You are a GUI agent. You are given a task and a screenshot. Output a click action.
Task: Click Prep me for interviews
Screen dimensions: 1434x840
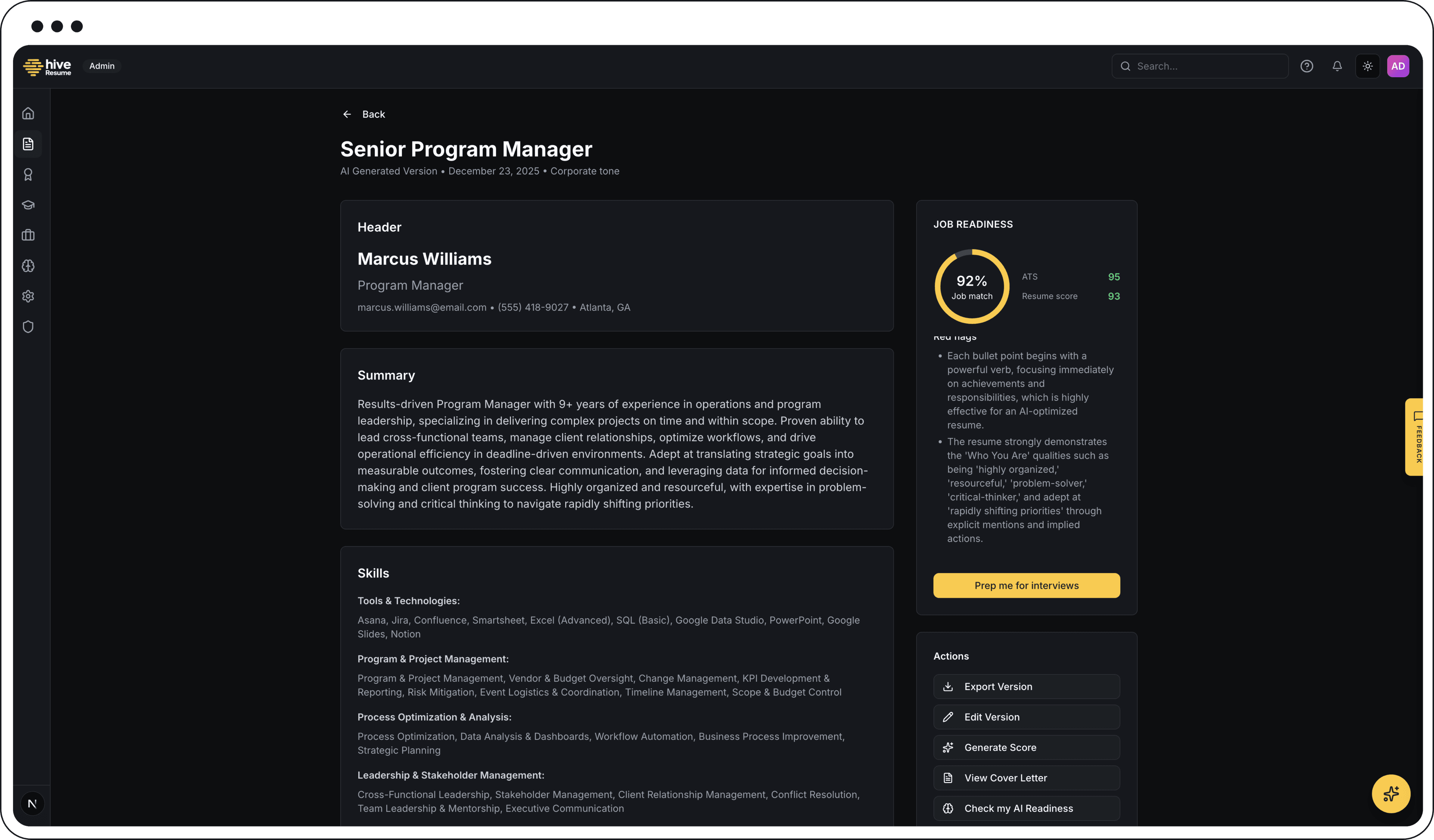tap(1025, 585)
